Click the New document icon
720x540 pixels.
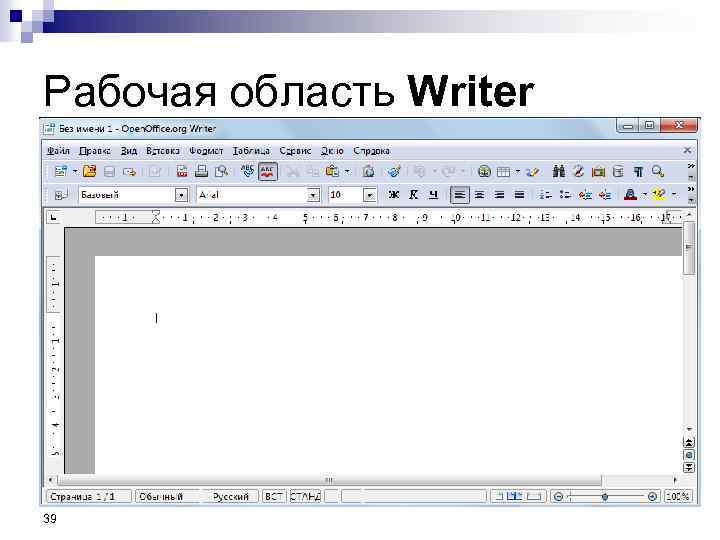[x=60, y=172]
